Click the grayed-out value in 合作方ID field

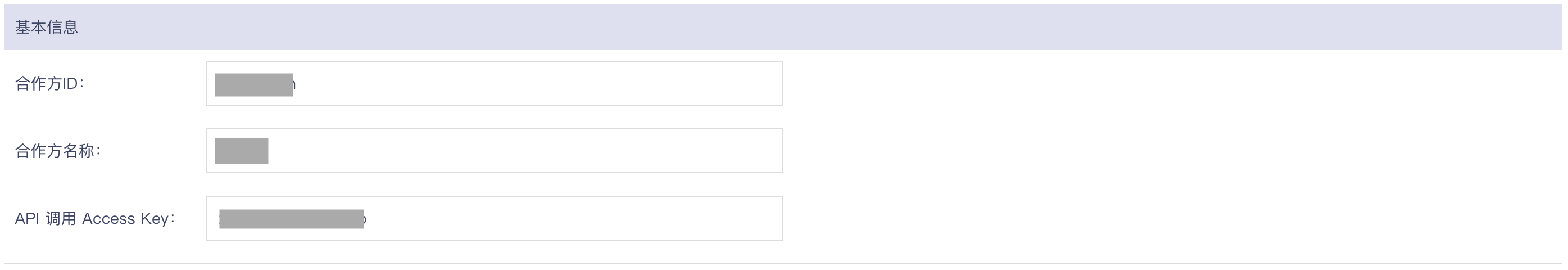254,85
